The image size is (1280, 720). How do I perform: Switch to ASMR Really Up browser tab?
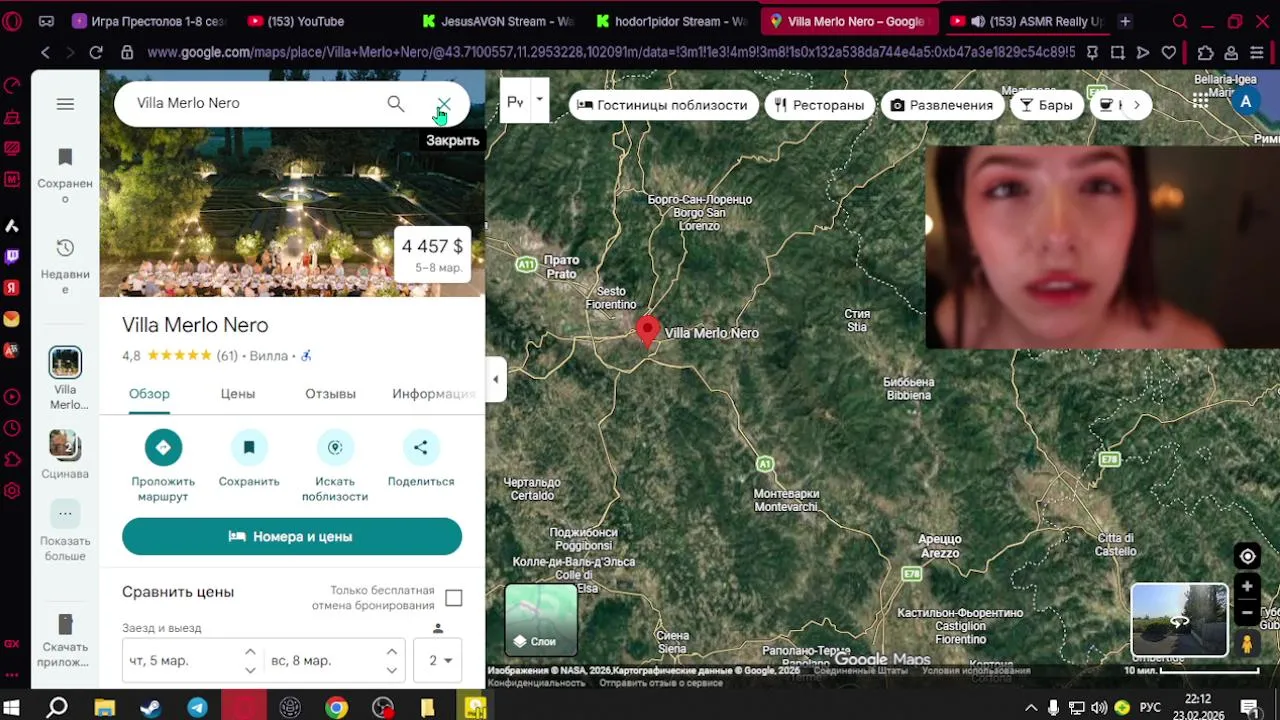[x=1027, y=21]
